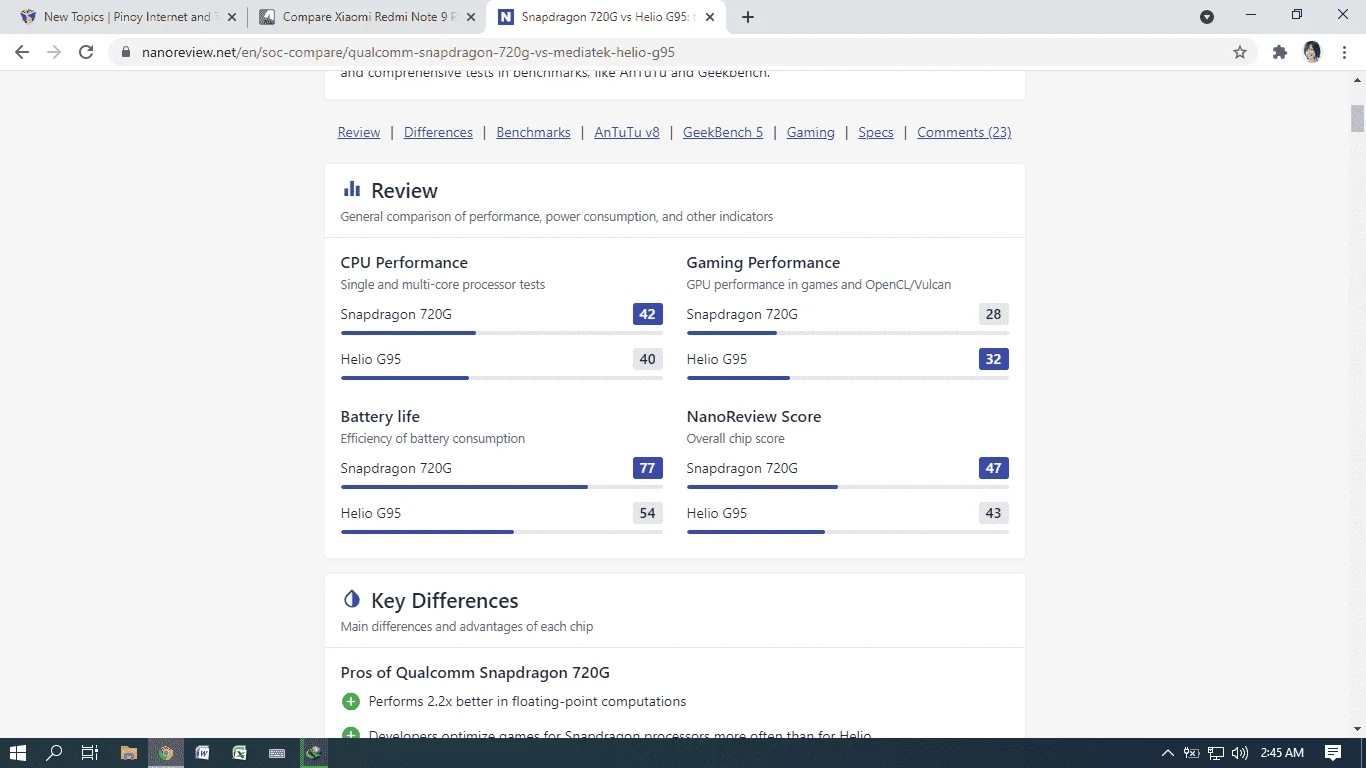The width and height of the screenshot is (1366, 768).
Task: Select the Snapdragon 720G vs Helio G95 tab
Action: [607, 17]
